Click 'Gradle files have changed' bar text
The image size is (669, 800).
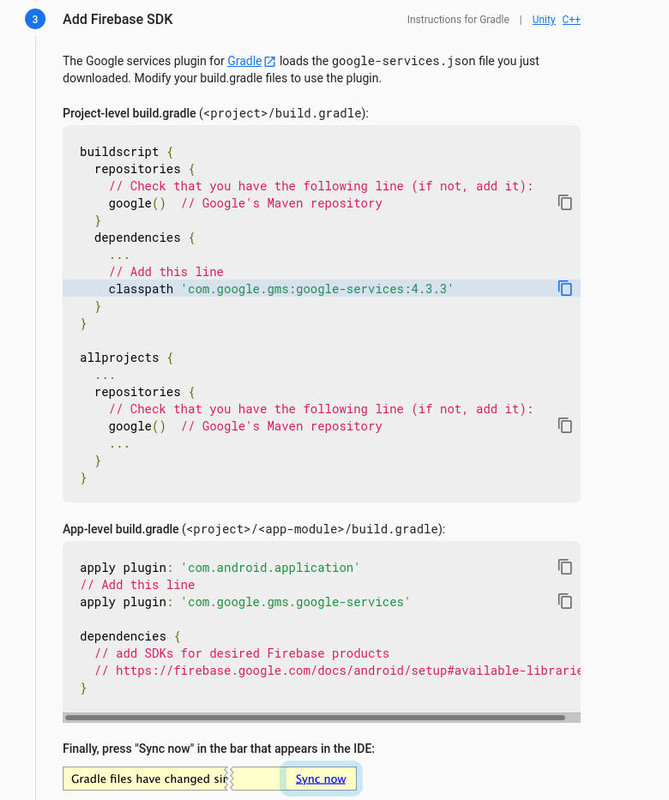149,779
